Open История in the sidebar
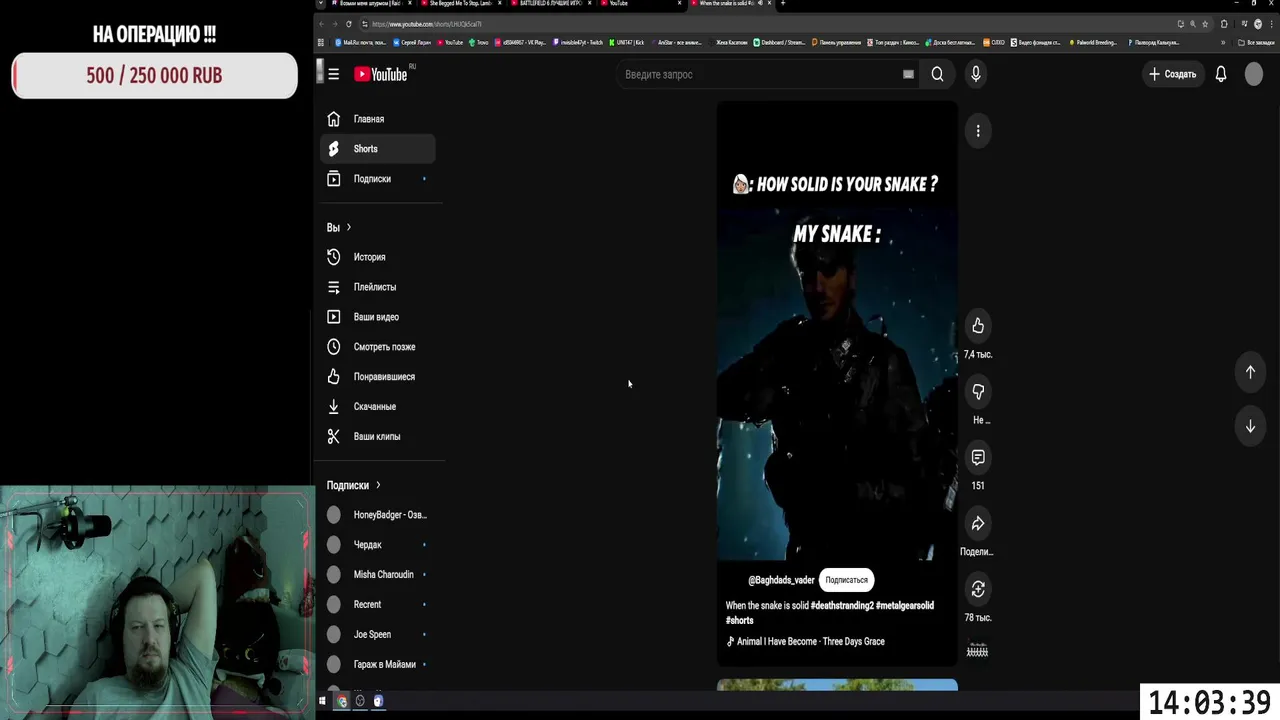Viewport: 1280px width, 720px height. [x=377, y=257]
